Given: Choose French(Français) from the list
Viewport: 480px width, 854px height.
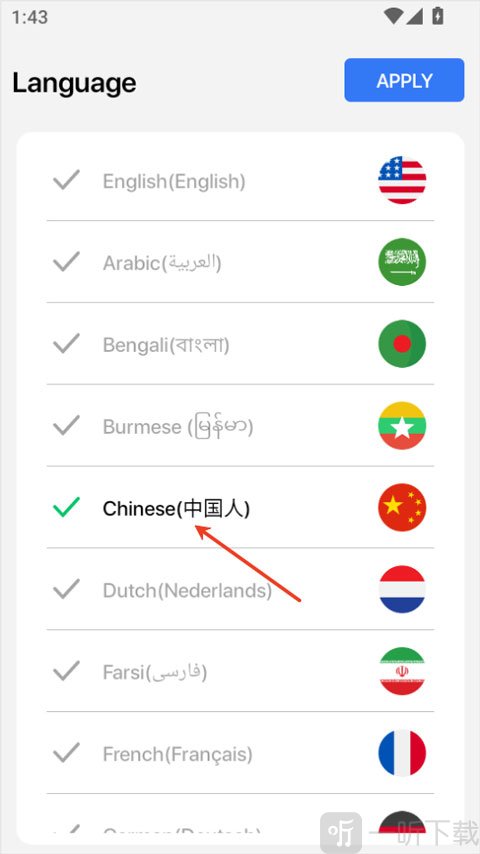Looking at the screenshot, I should 178,754.
